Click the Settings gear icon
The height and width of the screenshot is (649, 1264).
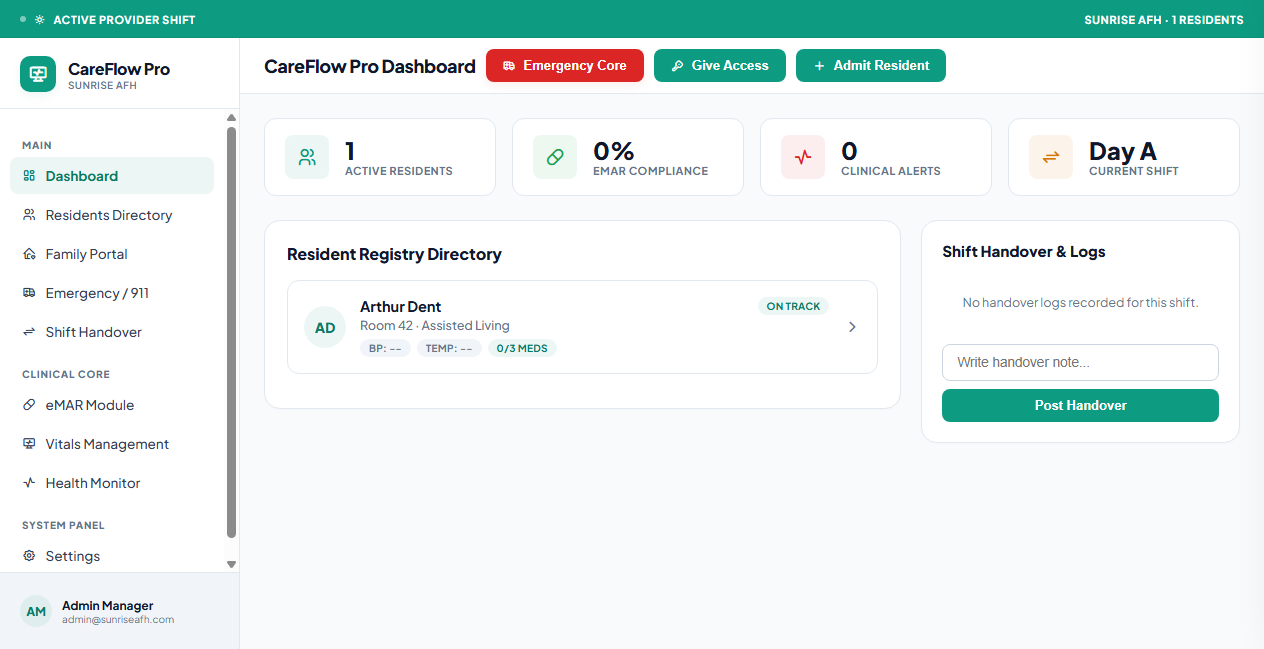[29, 556]
